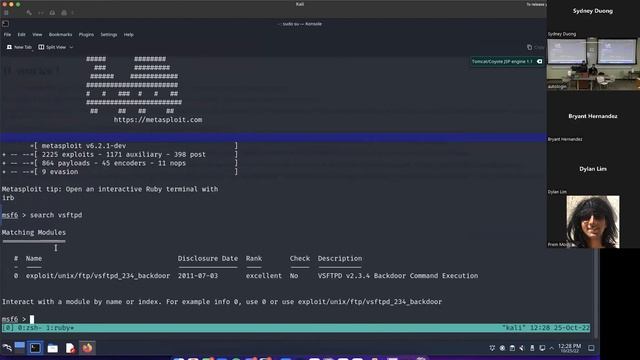Select the '0:zsh-' tmux window entry
This screenshot has width=640, height=360.
click(29, 328)
